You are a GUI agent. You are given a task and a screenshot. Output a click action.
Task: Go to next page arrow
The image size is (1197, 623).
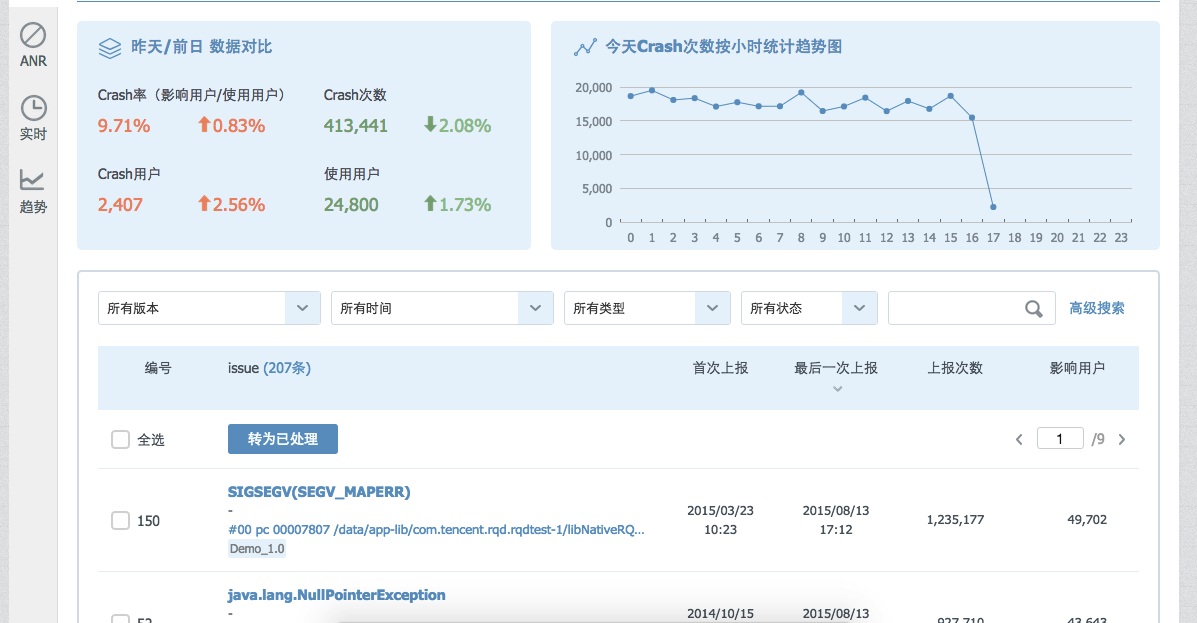1122,439
